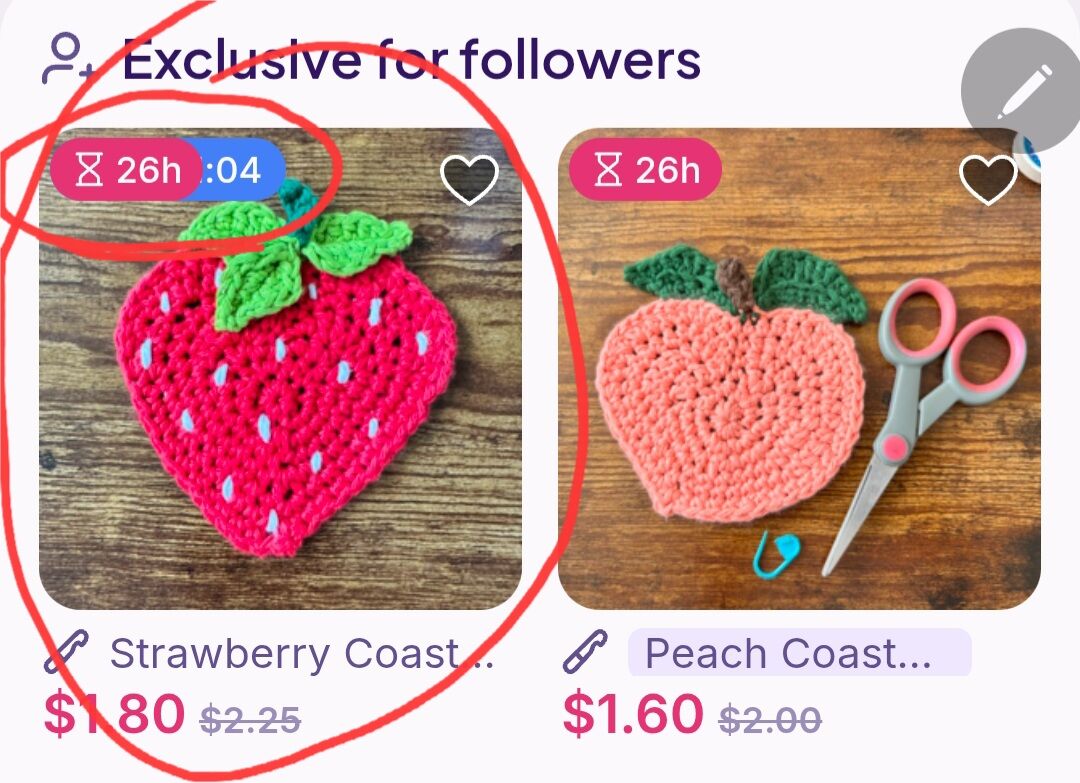Favorite the Strawberry Coaster with heart icon
The image size is (1080, 783).
[469, 180]
